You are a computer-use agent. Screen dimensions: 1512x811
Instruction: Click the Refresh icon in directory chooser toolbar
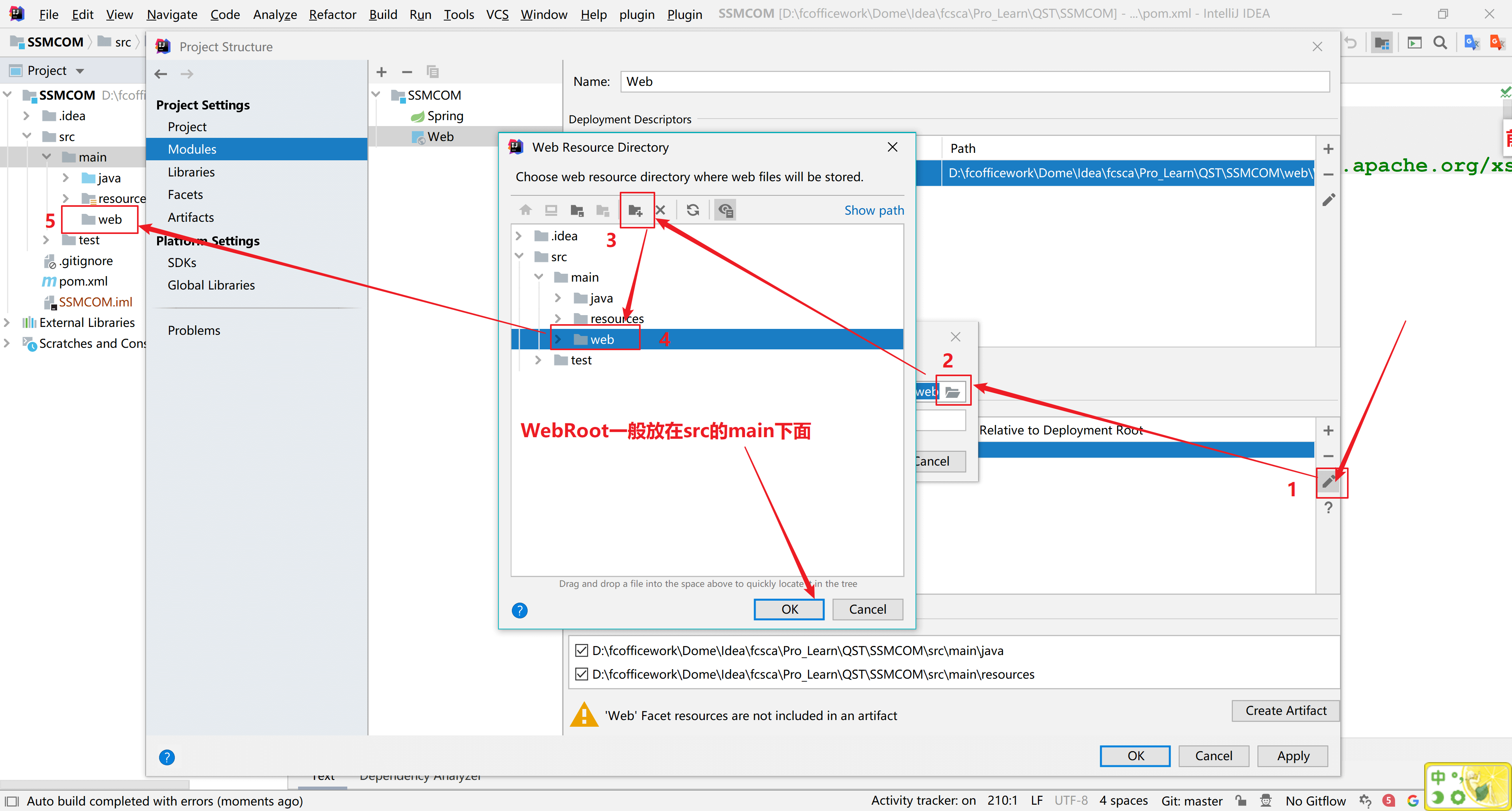pyautogui.click(x=693, y=210)
